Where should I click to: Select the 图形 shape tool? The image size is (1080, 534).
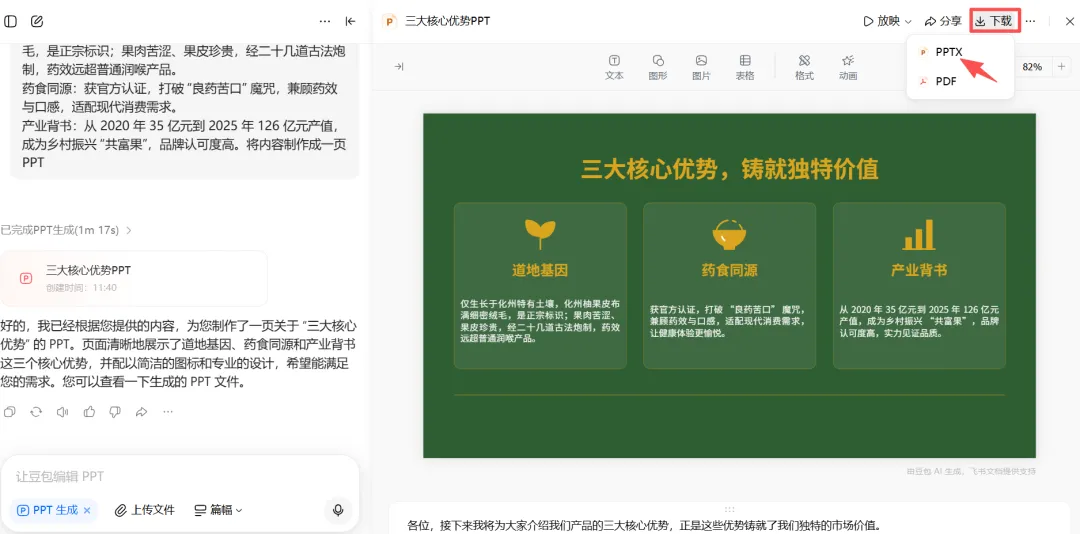pos(658,68)
